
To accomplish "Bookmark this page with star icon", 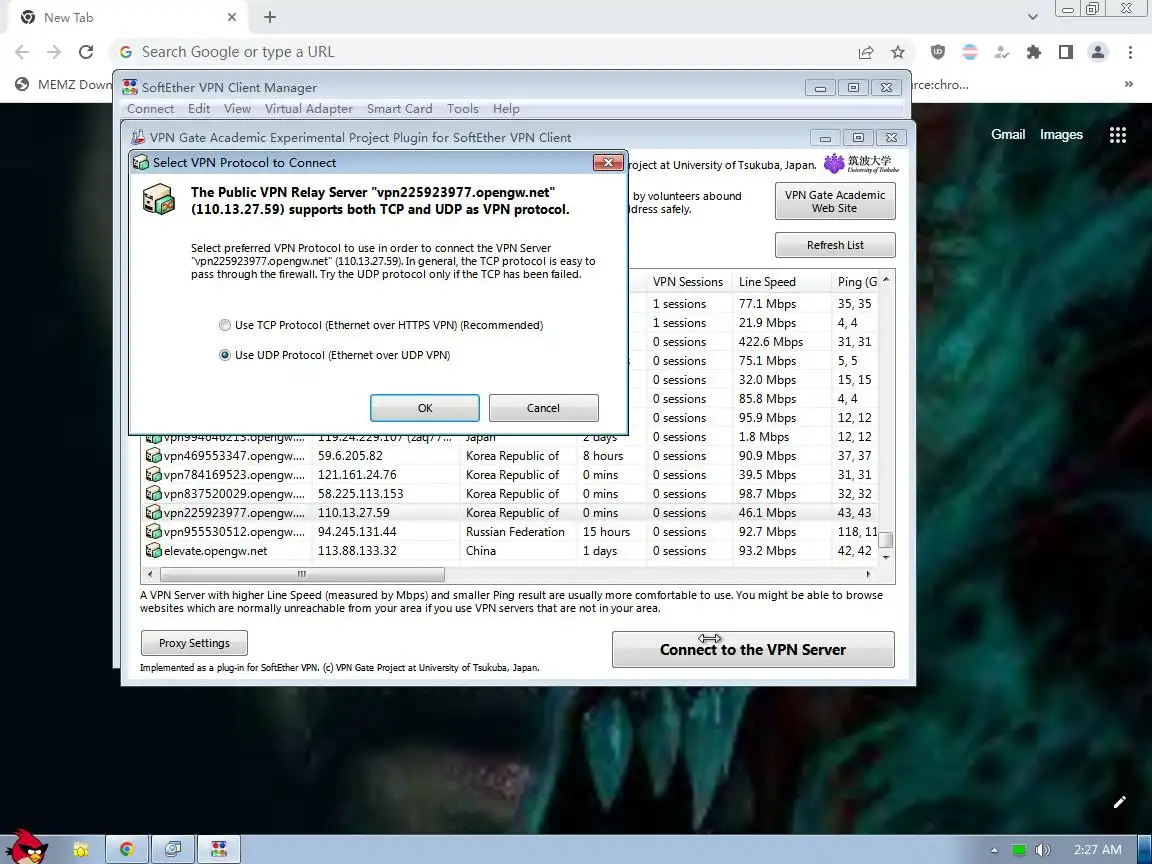I will 898,52.
